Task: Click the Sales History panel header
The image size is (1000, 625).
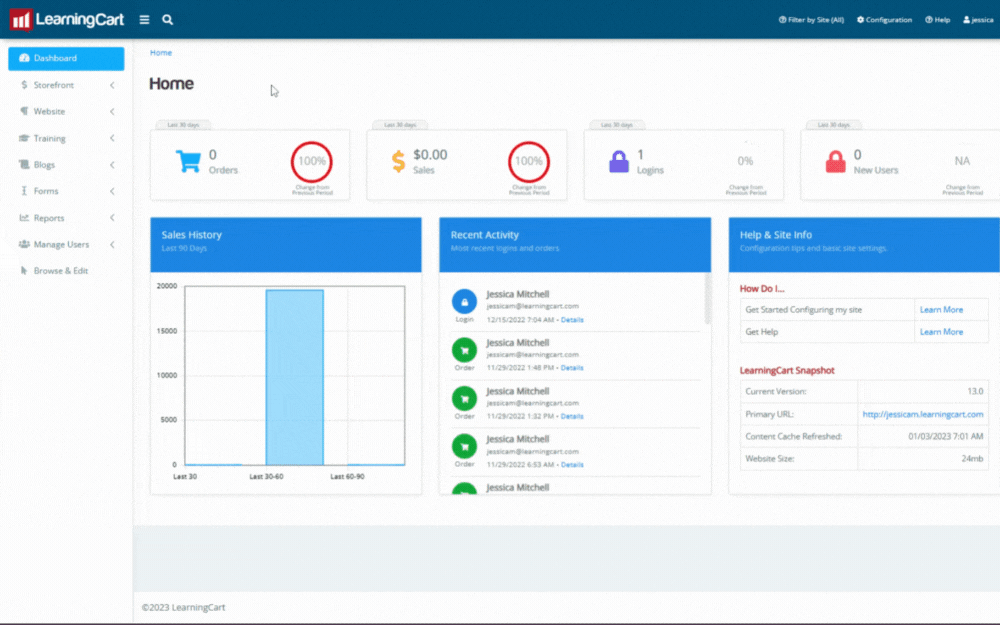Action: click(286, 245)
